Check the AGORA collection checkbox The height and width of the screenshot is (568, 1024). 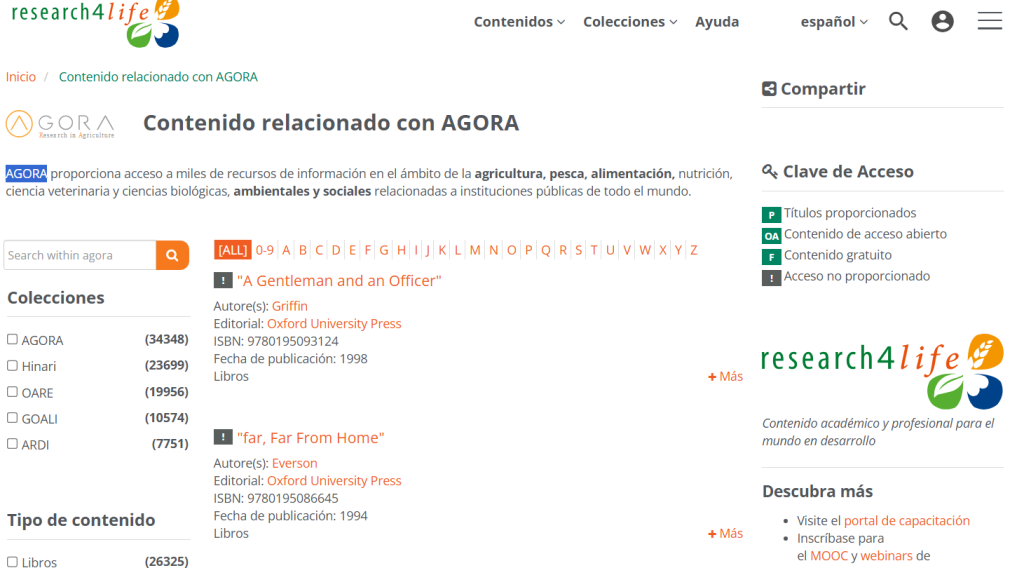click(x=12, y=339)
